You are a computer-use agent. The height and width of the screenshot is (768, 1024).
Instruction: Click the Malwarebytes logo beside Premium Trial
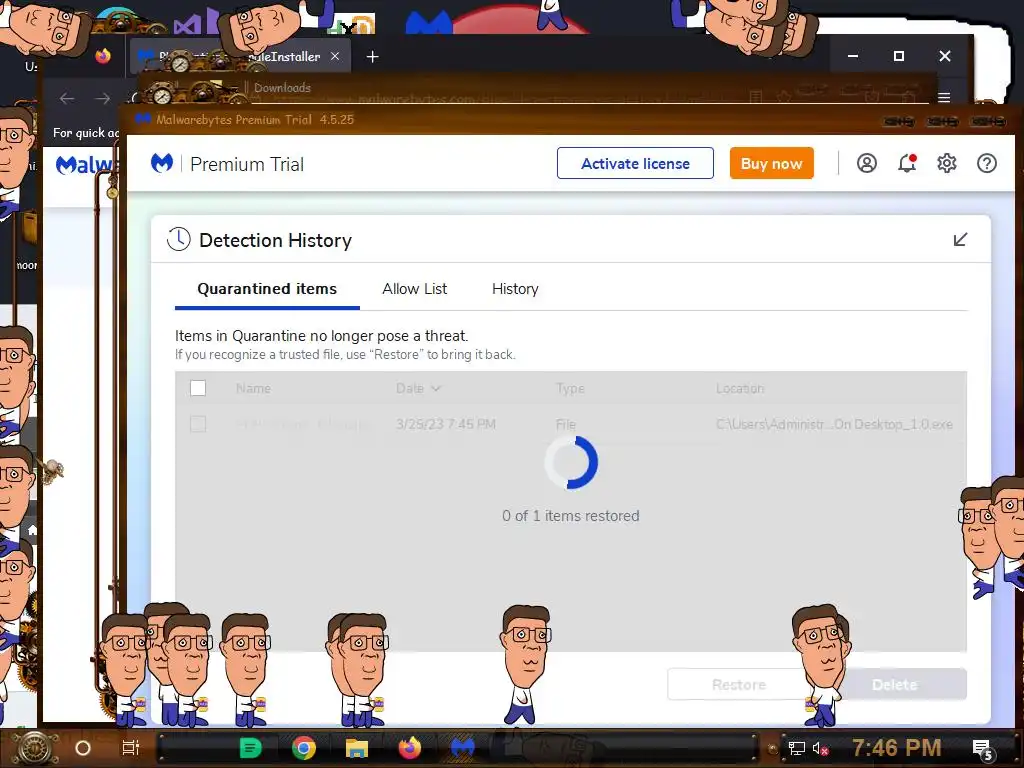click(162, 163)
